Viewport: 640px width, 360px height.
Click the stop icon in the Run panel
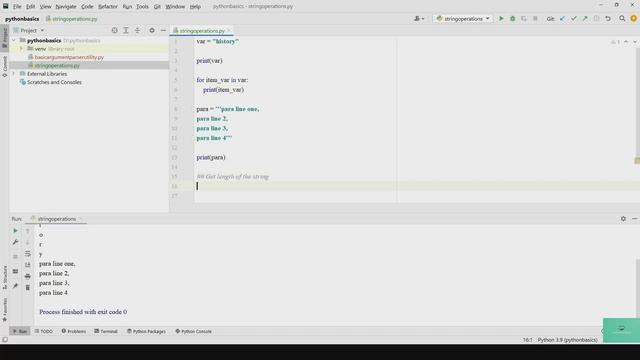coord(16,257)
